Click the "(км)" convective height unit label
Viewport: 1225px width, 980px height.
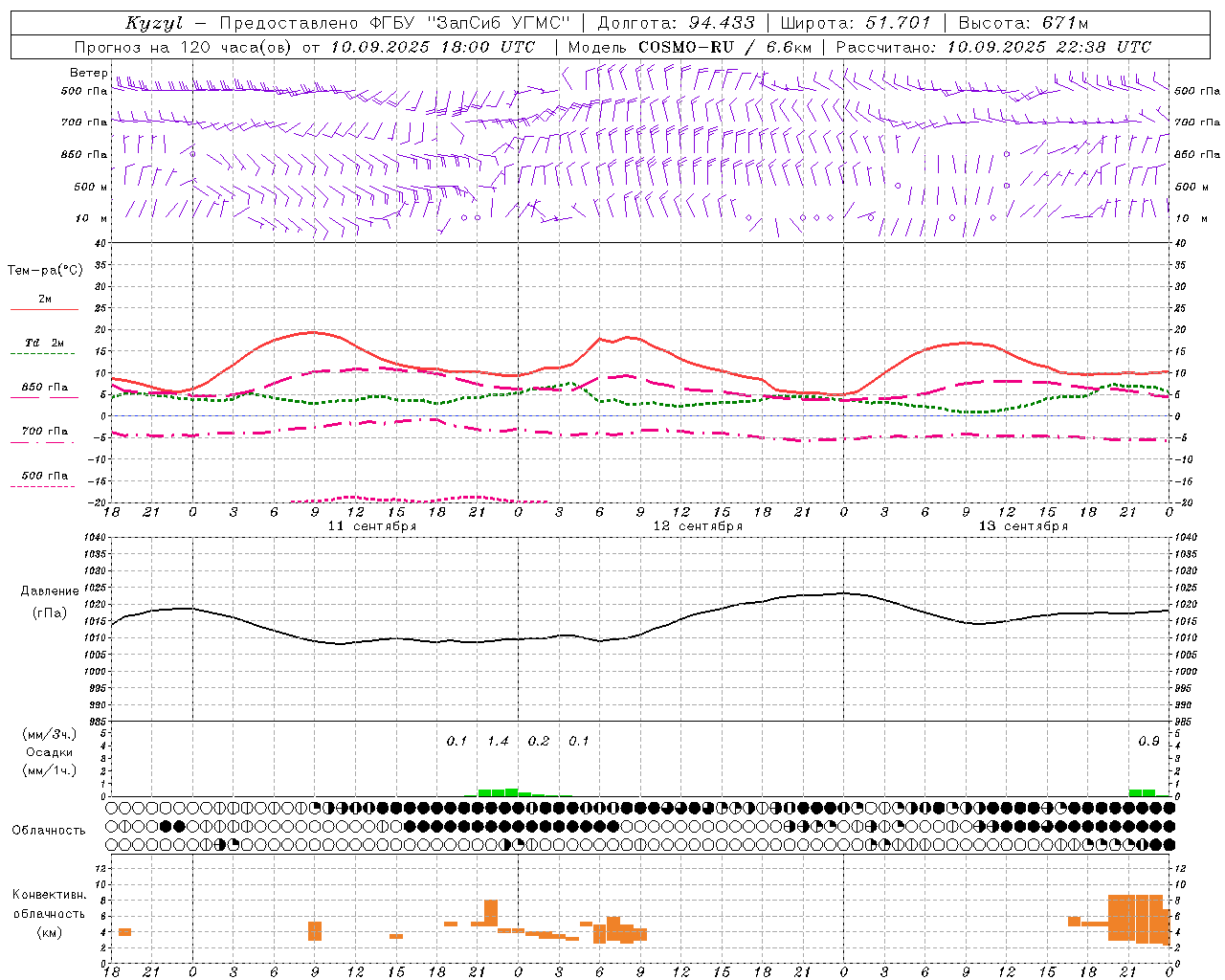[x=50, y=932]
